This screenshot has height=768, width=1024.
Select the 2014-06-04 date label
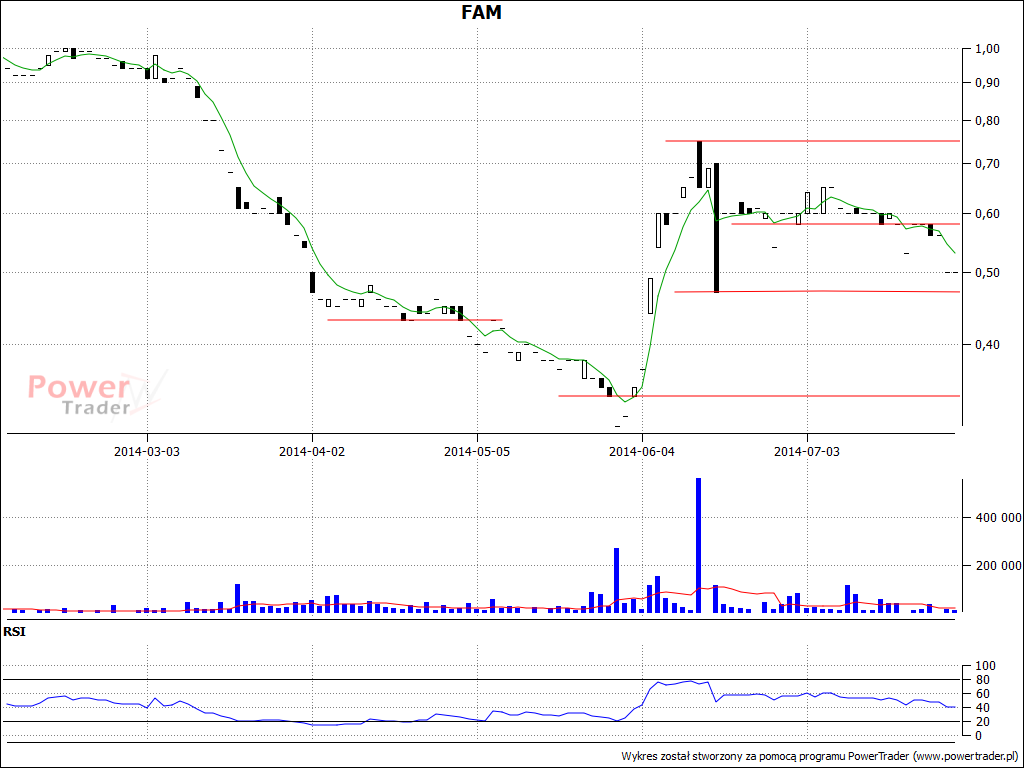[643, 451]
